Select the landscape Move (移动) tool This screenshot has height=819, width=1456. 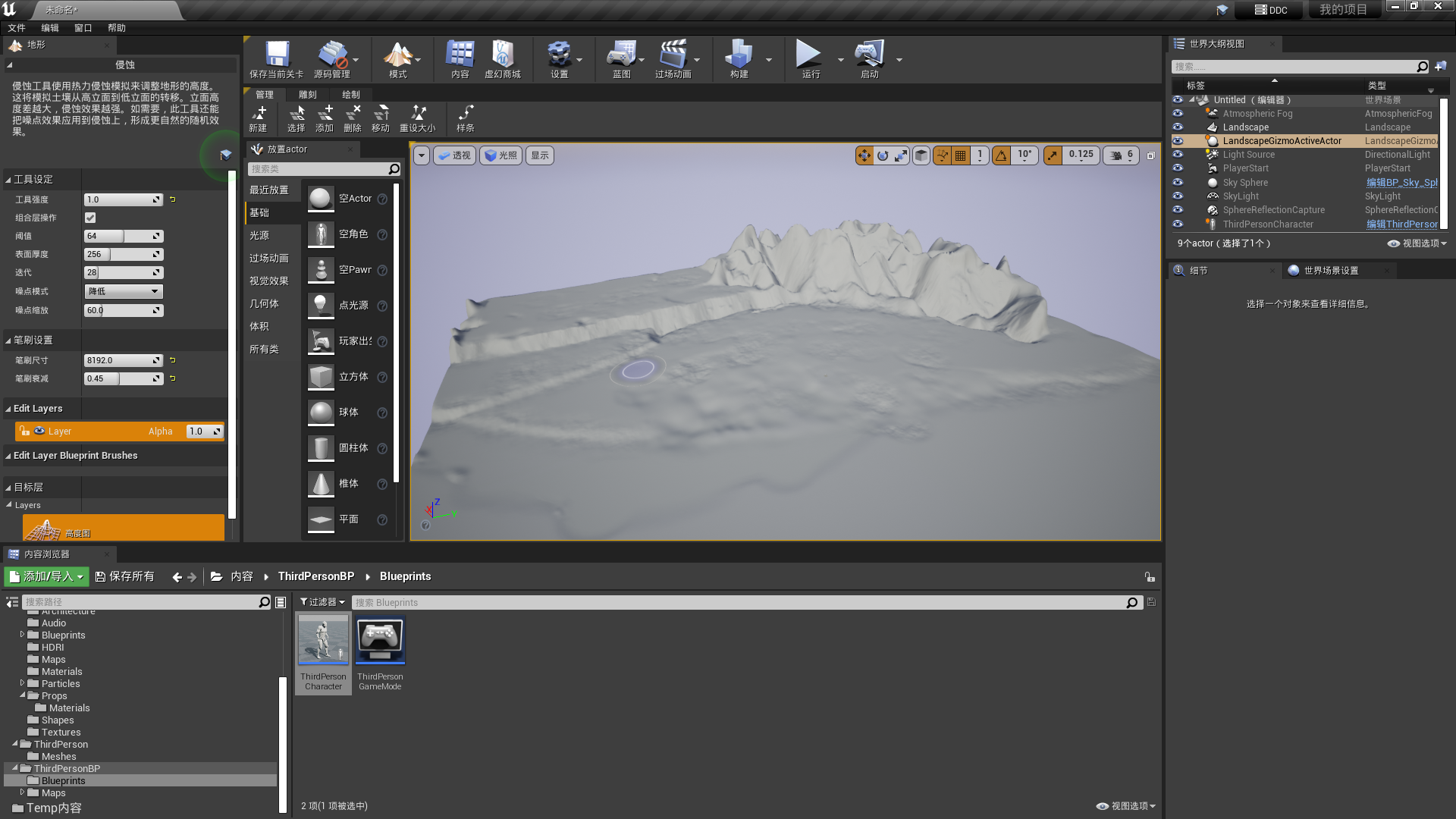coord(381,118)
